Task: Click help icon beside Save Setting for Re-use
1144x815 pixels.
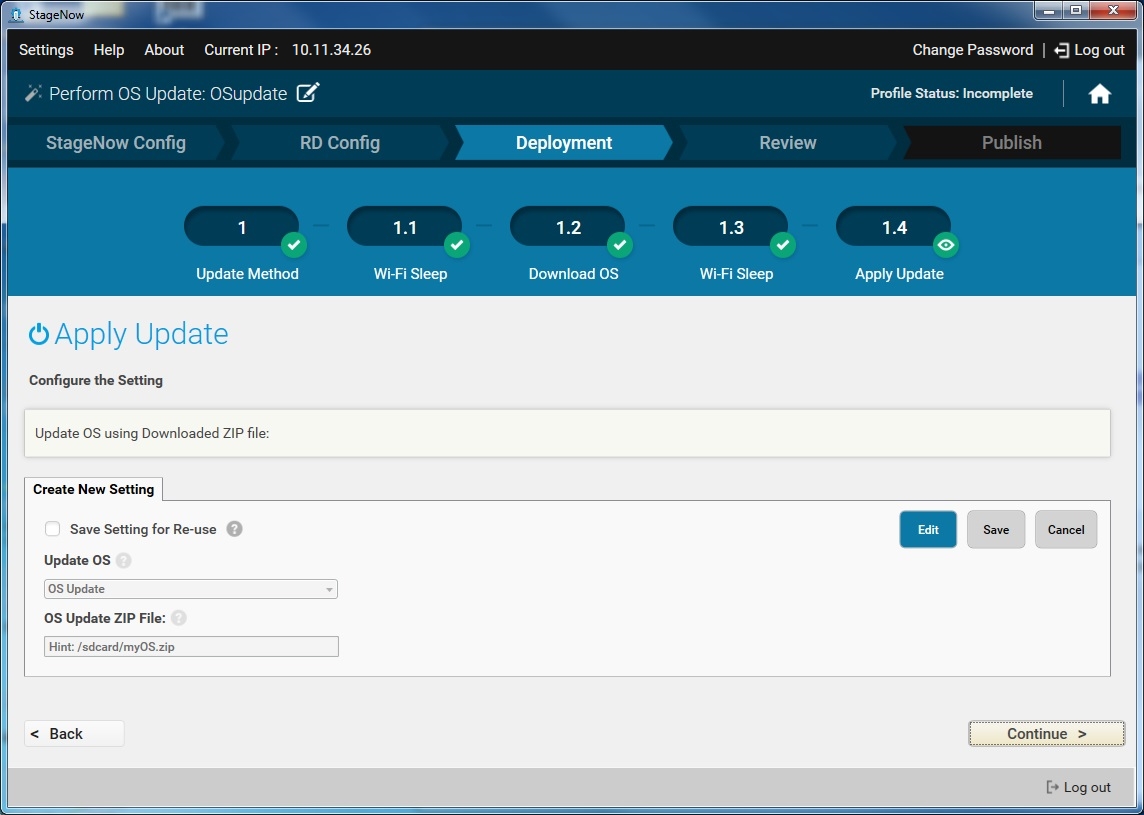Action: (x=234, y=529)
